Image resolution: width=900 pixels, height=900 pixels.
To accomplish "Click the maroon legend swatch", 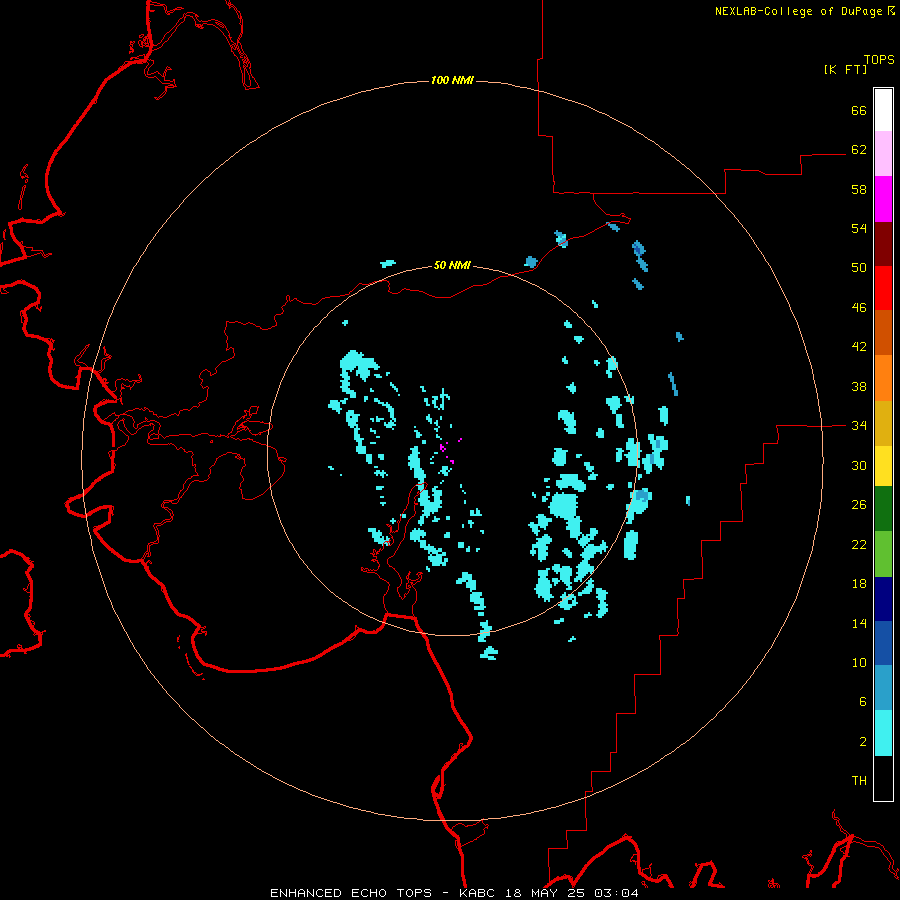I will [x=883, y=243].
